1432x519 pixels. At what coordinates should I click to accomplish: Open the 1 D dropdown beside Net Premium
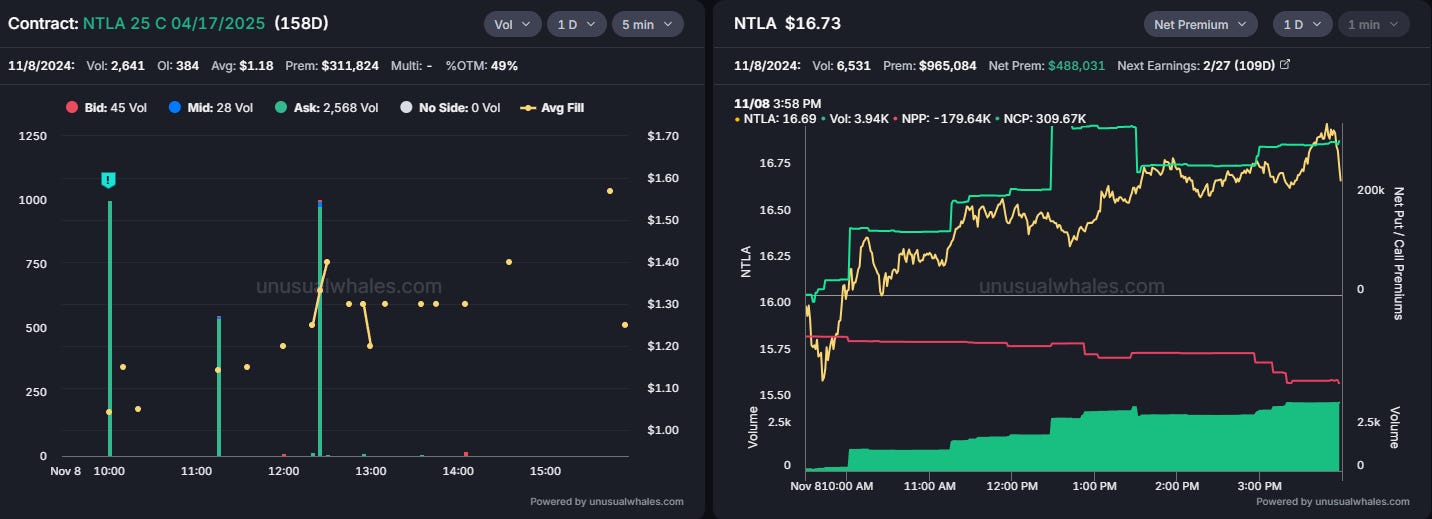[x=1303, y=24]
